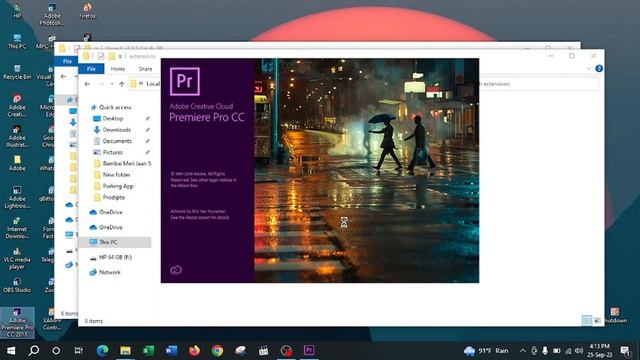Click the search extensions field
The height and width of the screenshot is (360, 640).
tap(540, 84)
